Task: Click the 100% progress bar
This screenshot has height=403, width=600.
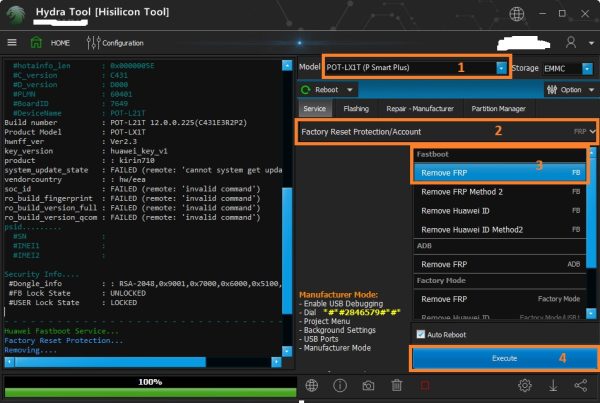Action: [x=150, y=387]
